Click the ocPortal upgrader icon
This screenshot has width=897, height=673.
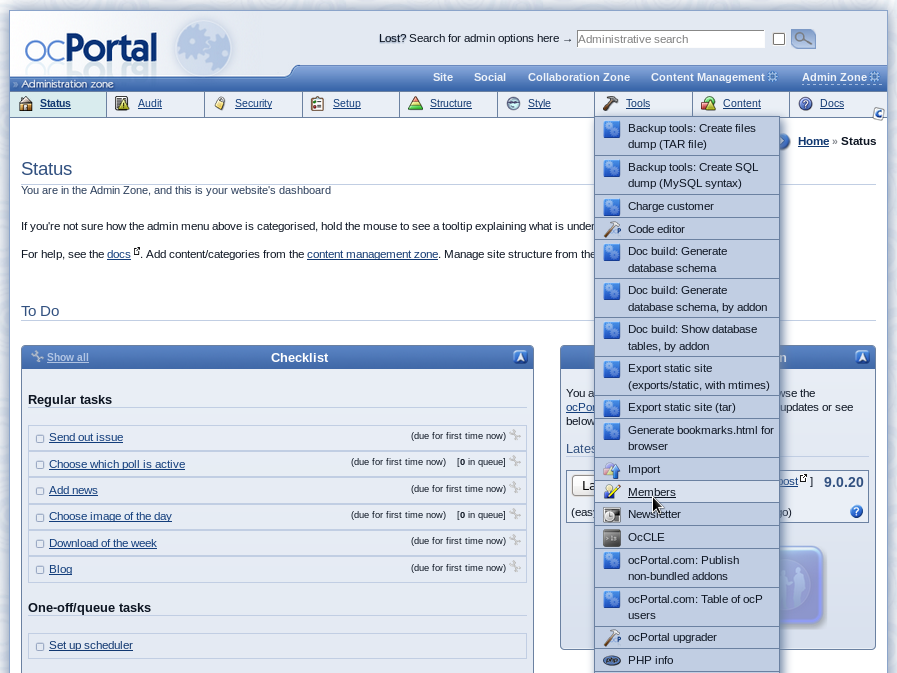click(x=612, y=637)
